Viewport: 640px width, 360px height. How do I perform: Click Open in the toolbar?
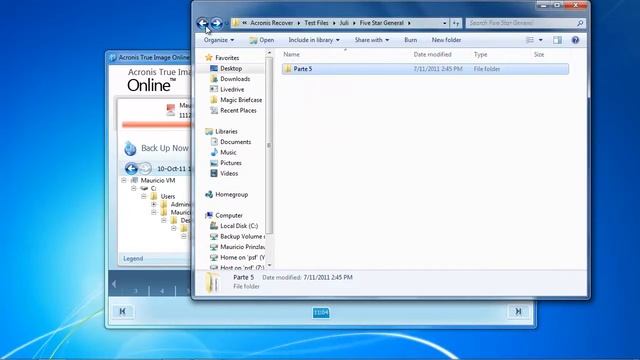point(262,40)
